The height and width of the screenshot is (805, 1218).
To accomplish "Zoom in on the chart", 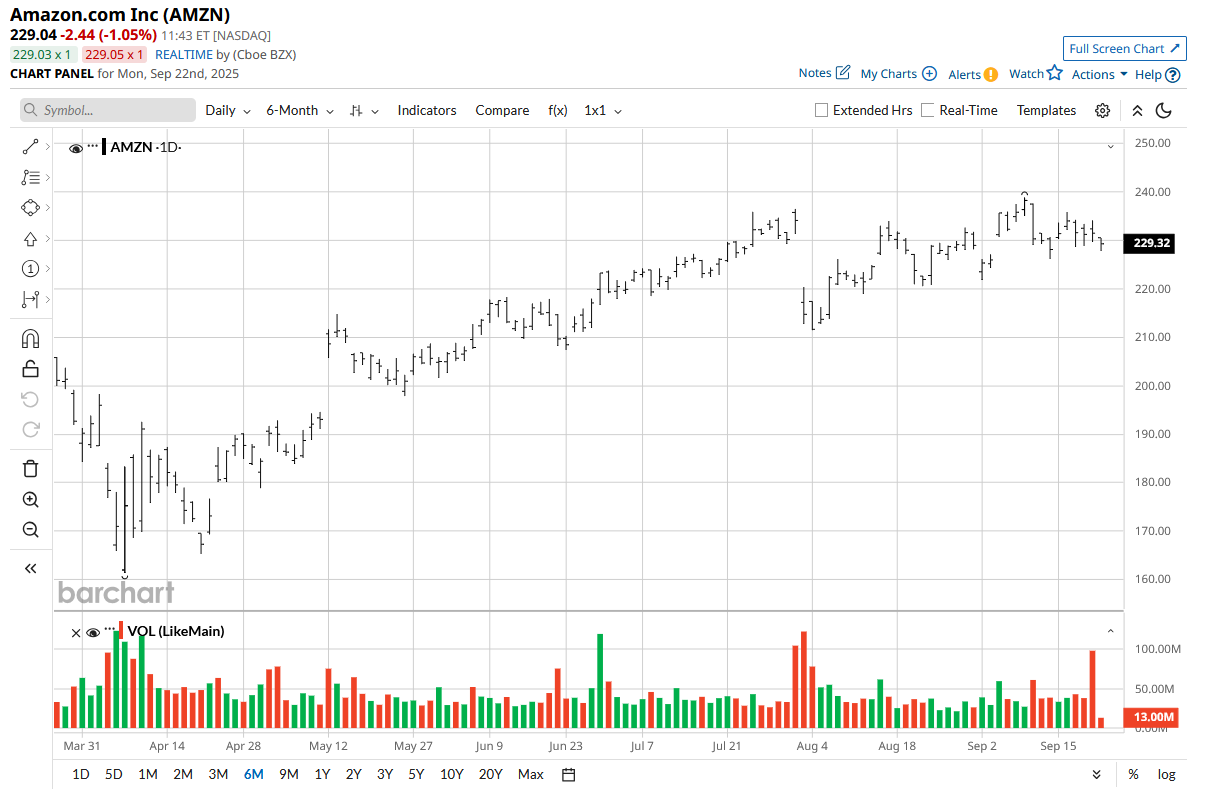I will click(x=30, y=500).
